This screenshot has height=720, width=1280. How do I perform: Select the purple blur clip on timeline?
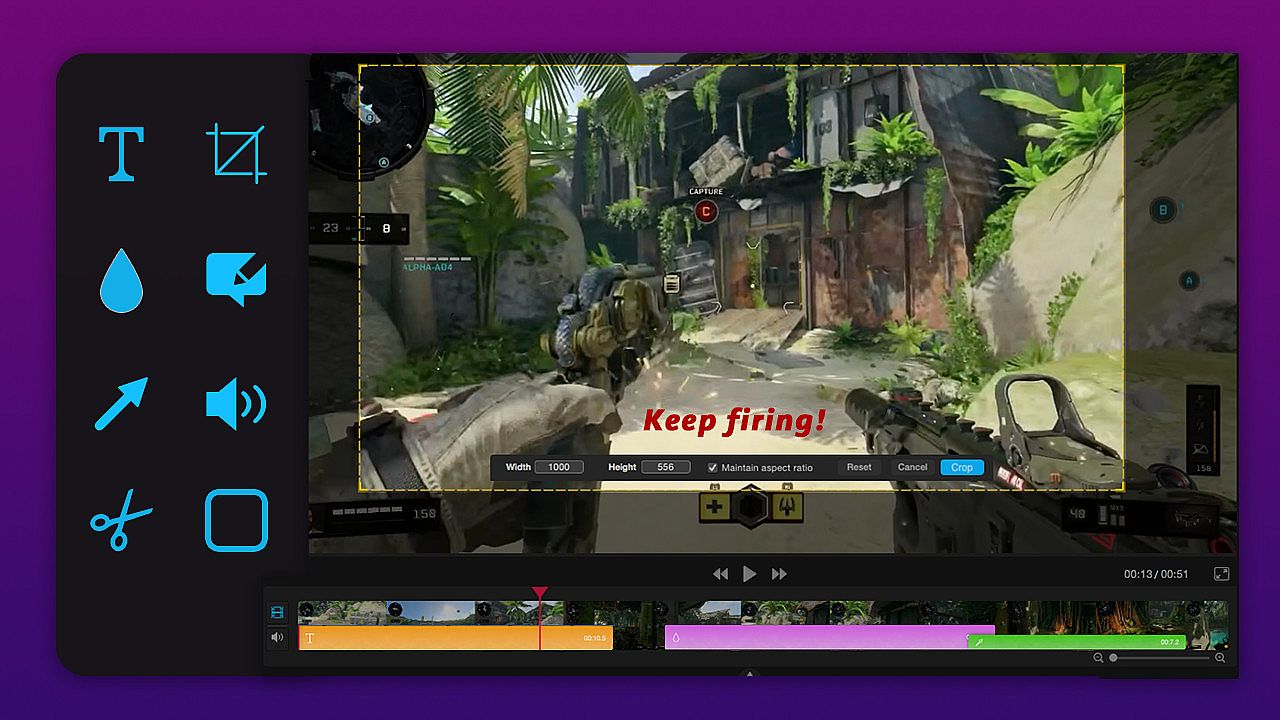(829, 638)
